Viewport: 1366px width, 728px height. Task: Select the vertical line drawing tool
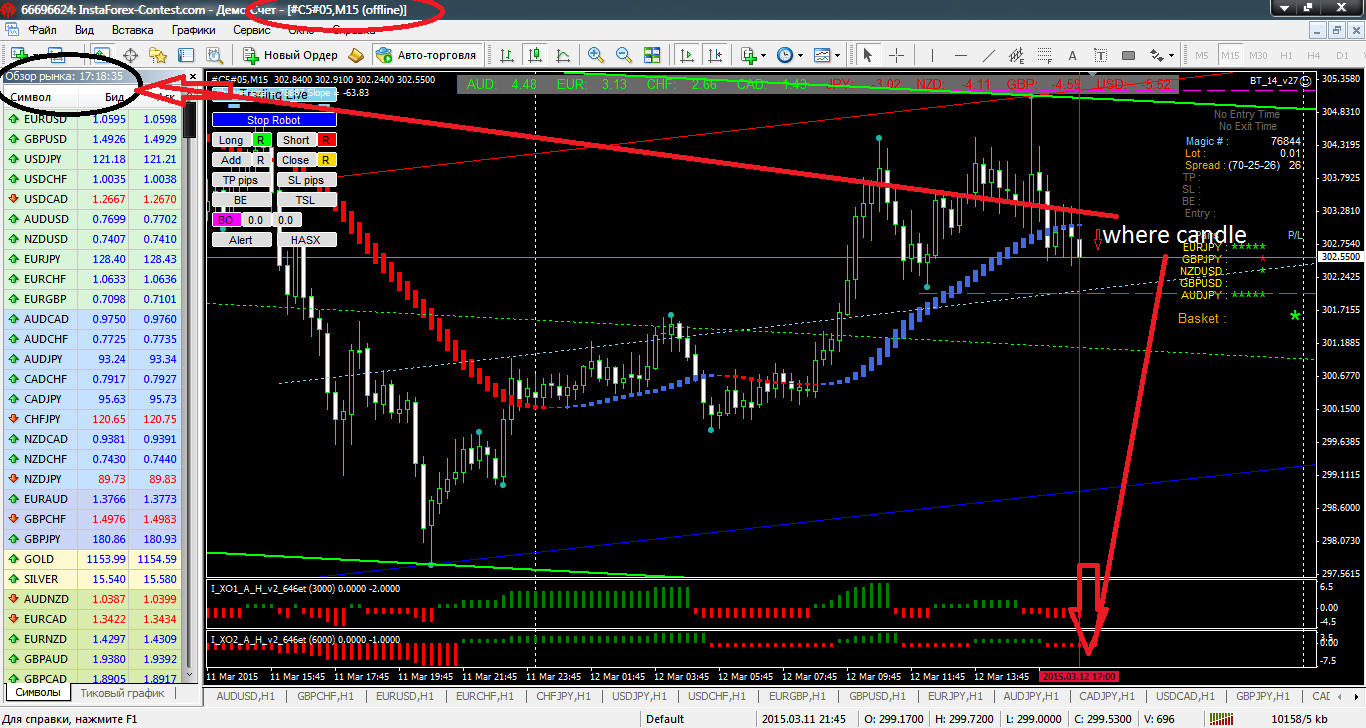933,54
